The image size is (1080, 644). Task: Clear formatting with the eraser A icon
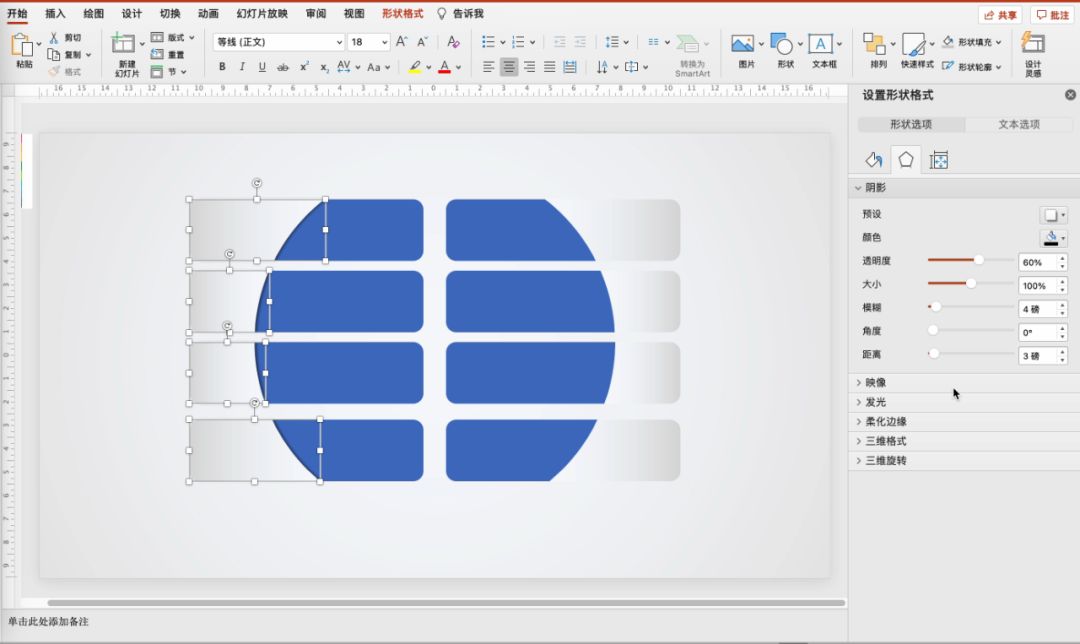453,42
